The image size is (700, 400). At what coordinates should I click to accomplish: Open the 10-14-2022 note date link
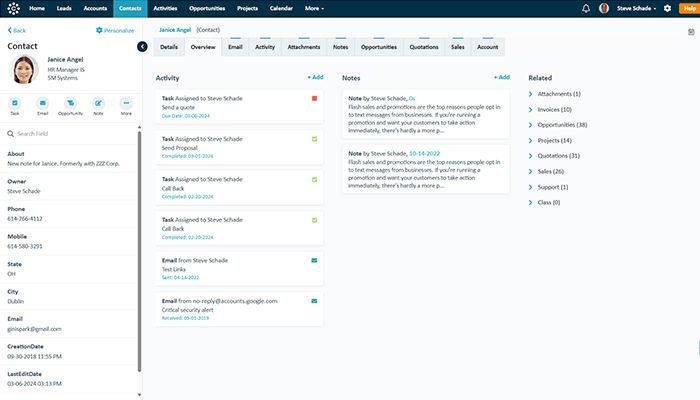point(425,153)
